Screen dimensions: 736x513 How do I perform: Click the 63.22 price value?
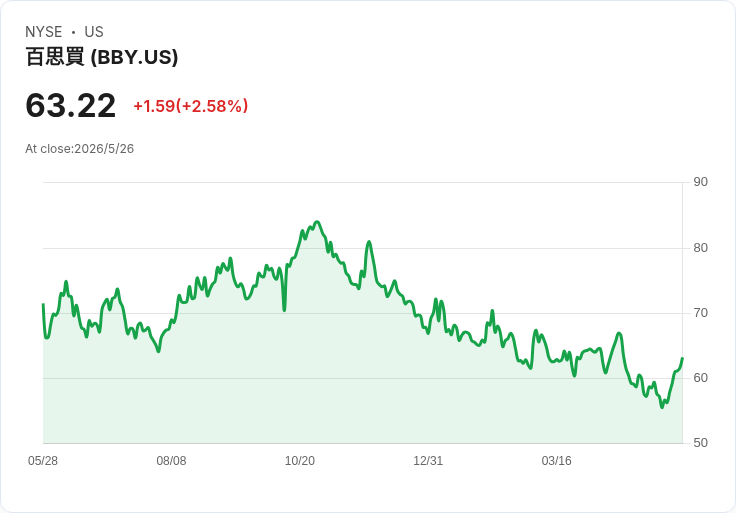point(70,105)
